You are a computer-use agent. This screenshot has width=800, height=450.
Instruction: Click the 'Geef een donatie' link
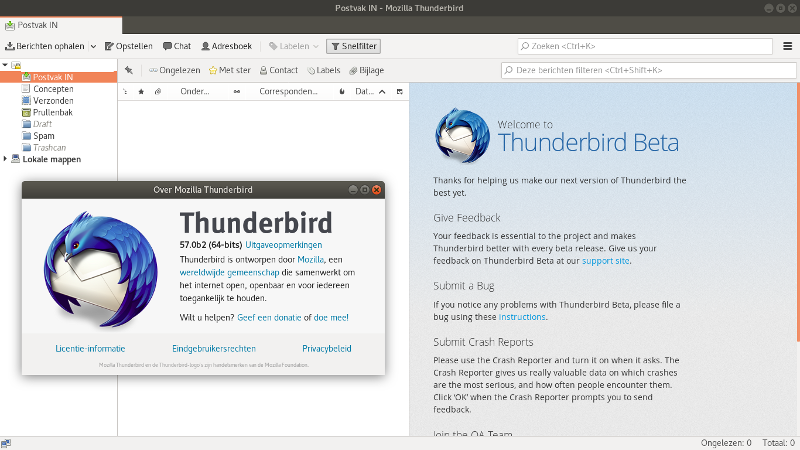[x=269, y=317]
